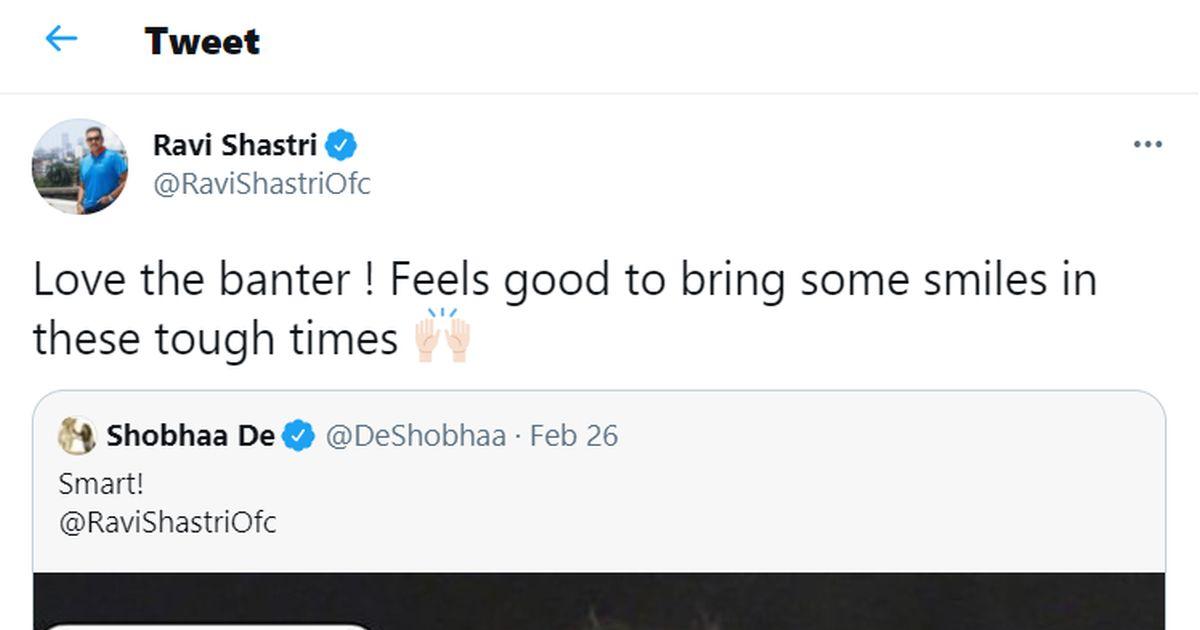Click the white label at the image's bottom-left

[210, 626]
